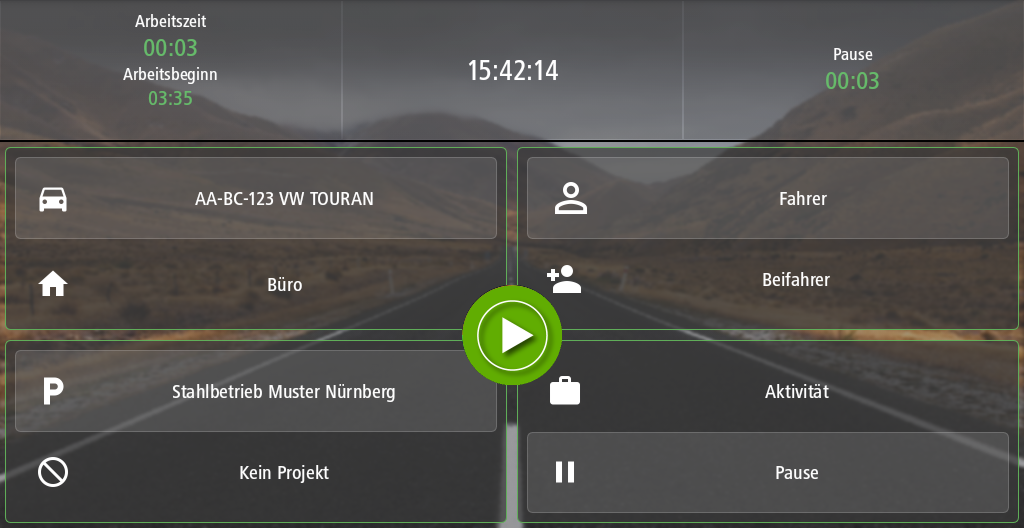Click the Fahrer person icon
Image resolution: width=1024 pixels, height=528 pixels.
point(570,199)
